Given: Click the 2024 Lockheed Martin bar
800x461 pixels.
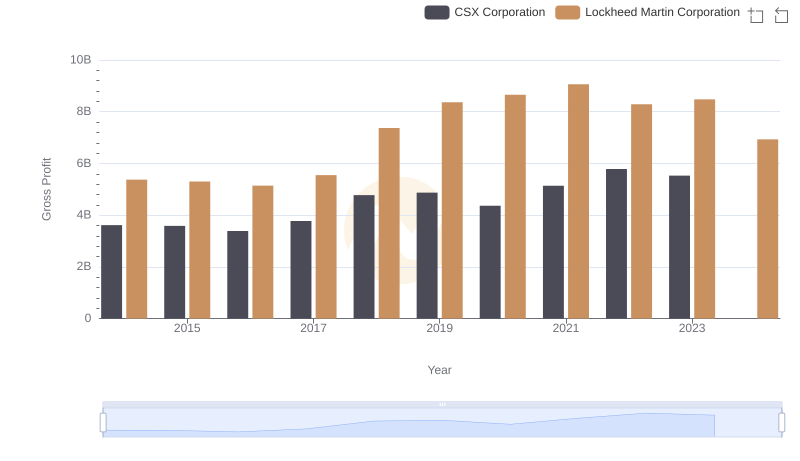Looking at the screenshot, I should click(768, 229).
